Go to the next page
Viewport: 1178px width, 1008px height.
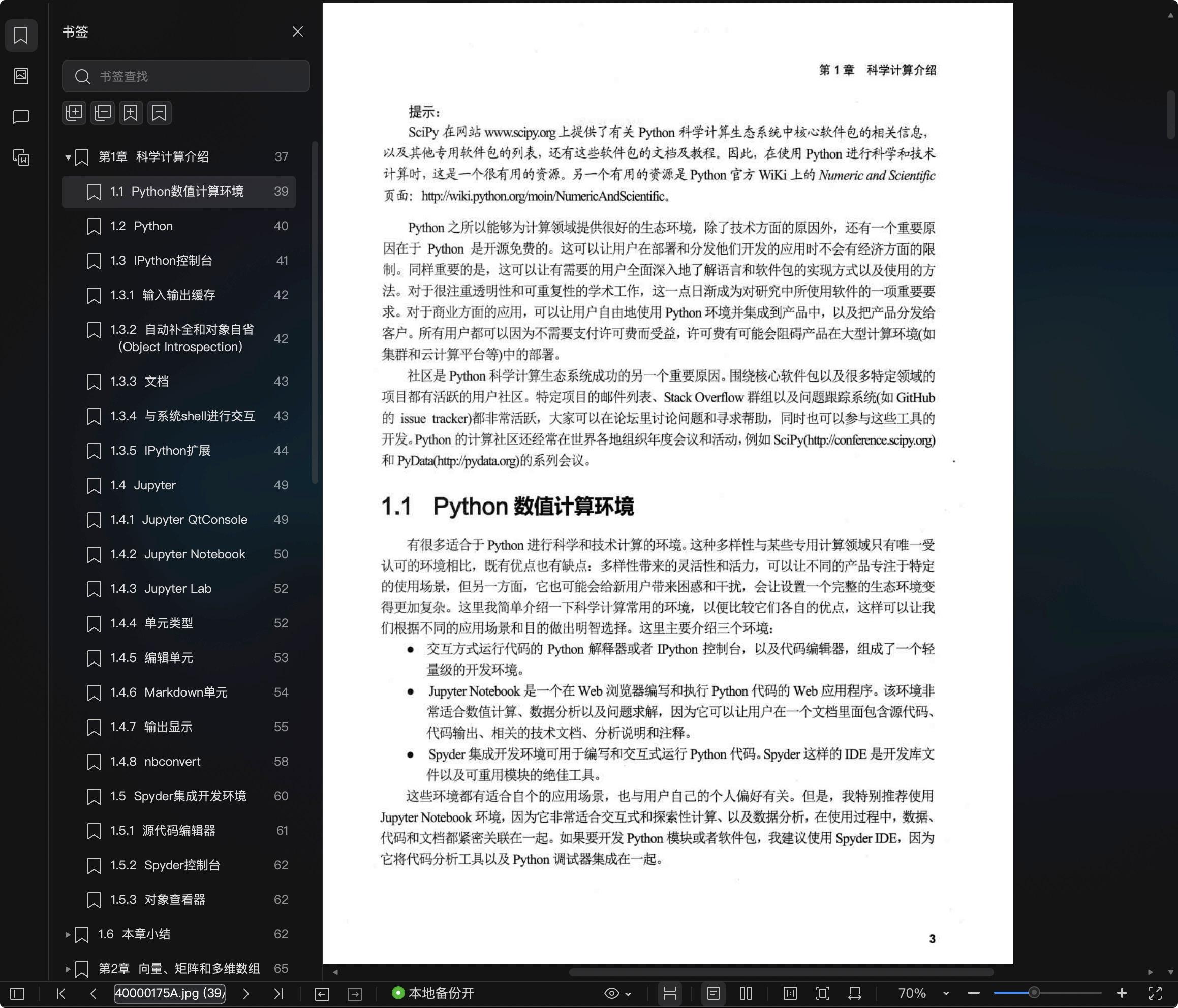(245, 993)
